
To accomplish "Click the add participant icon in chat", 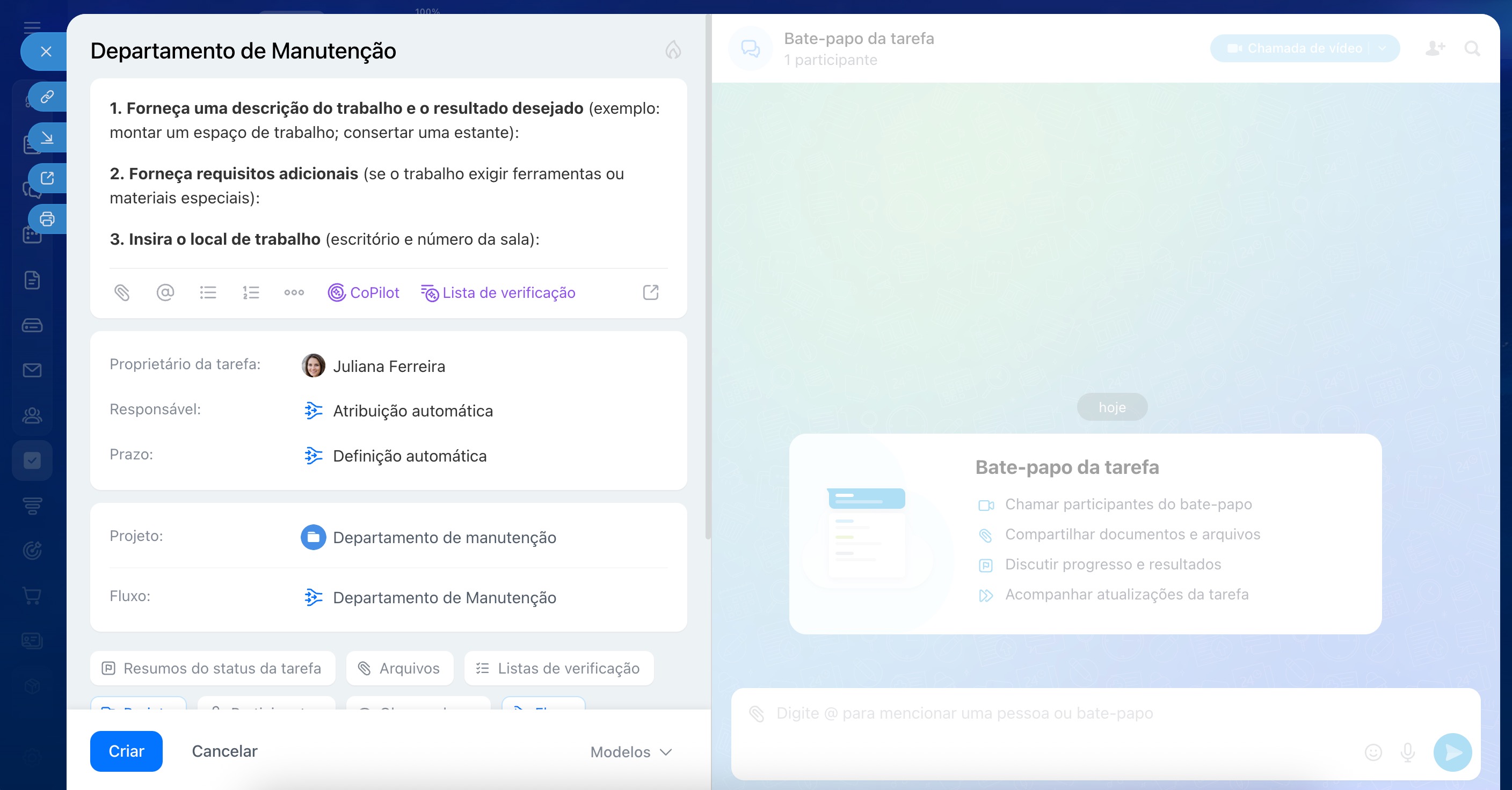I will (x=1435, y=48).
